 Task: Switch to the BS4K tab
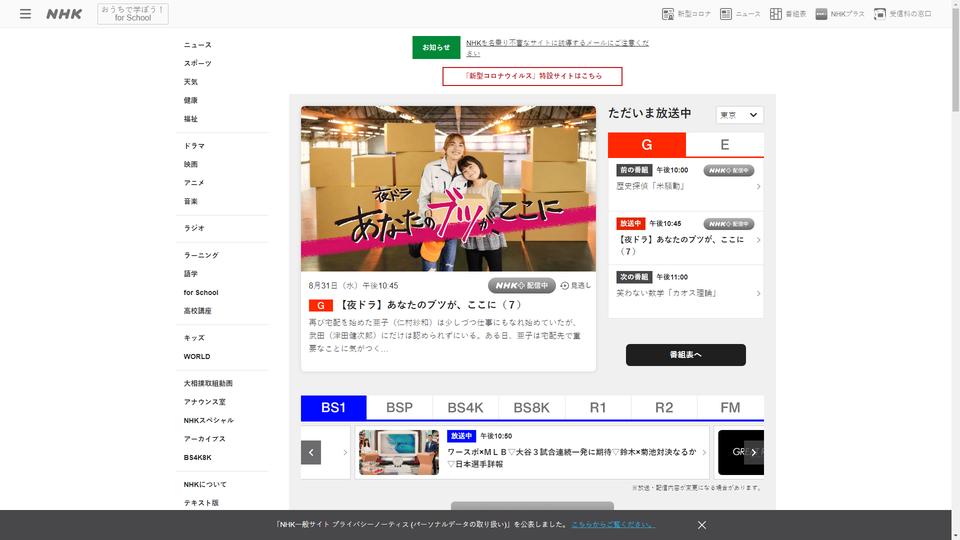(465, 408)
